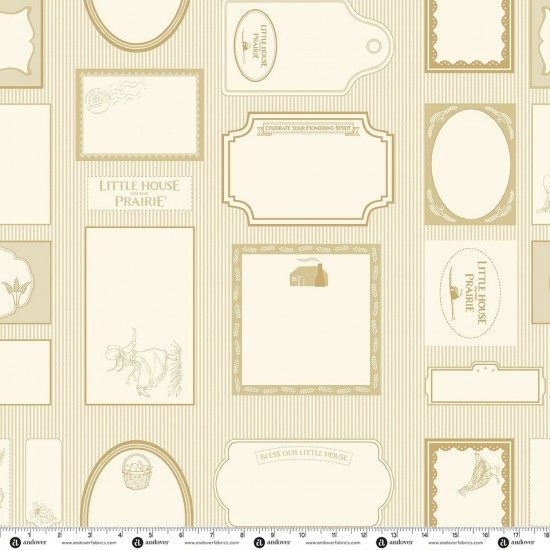
Task: Click the girl in bonnet sketch
Action: [144, 363]
